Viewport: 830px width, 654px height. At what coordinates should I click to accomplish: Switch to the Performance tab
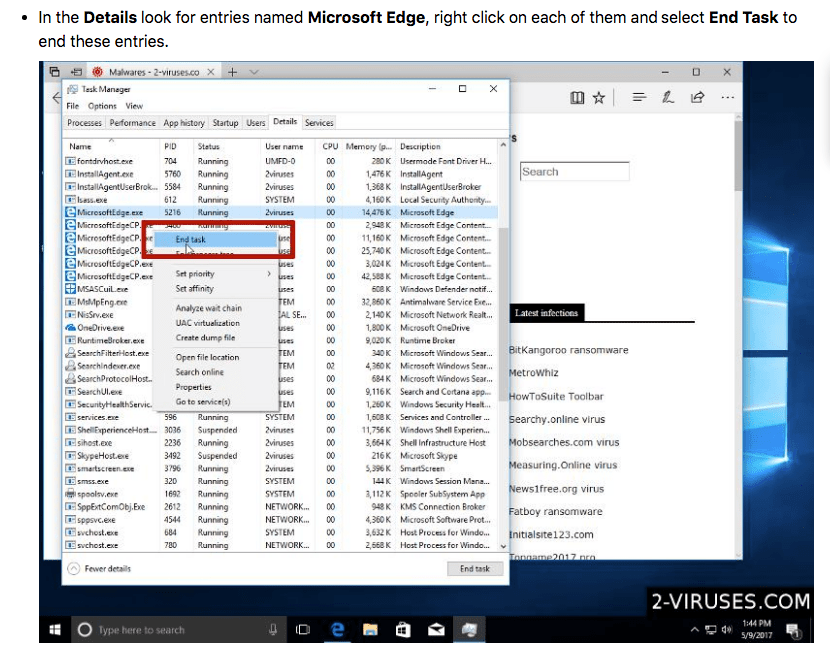point(132,123)
